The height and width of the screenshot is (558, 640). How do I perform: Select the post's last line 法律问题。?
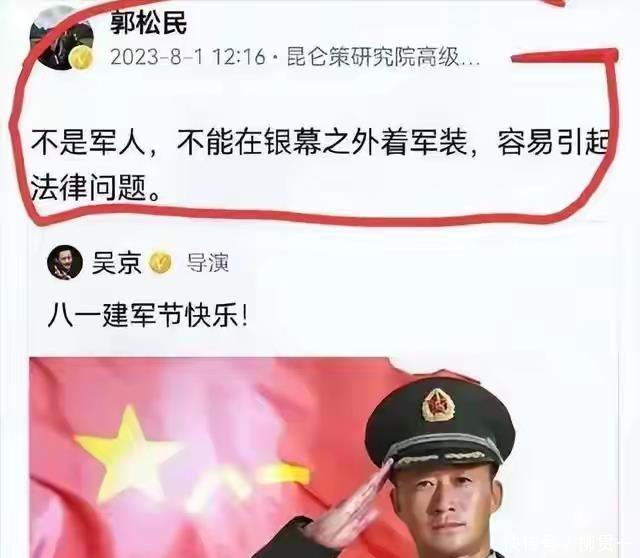coord(95,188)
